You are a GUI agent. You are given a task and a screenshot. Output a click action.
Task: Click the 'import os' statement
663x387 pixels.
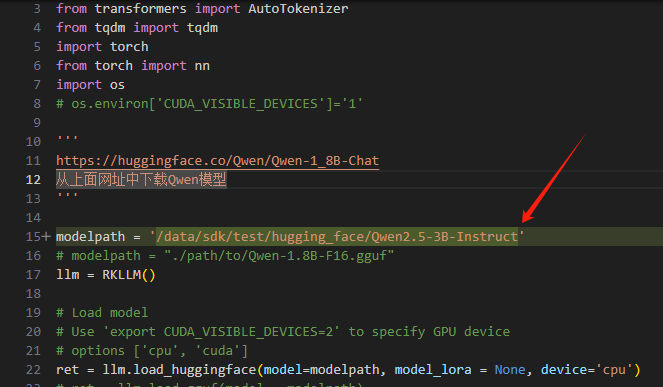tap(90, 85)
